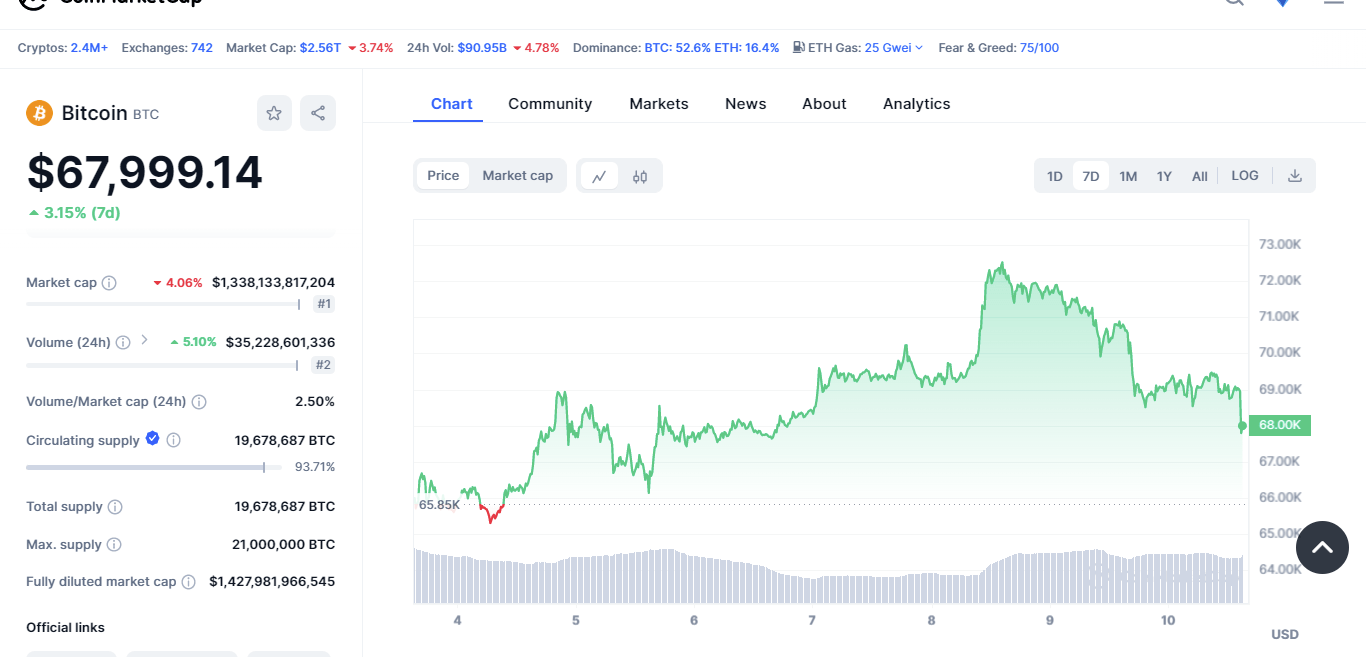
Task: Click the green current-price dot on chart
Action: 1242,427
